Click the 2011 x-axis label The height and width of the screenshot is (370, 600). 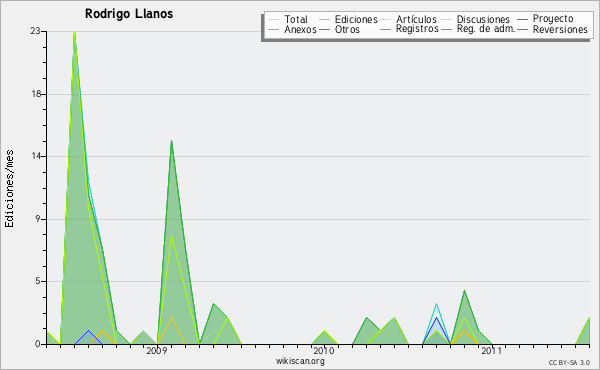point(491,350)
